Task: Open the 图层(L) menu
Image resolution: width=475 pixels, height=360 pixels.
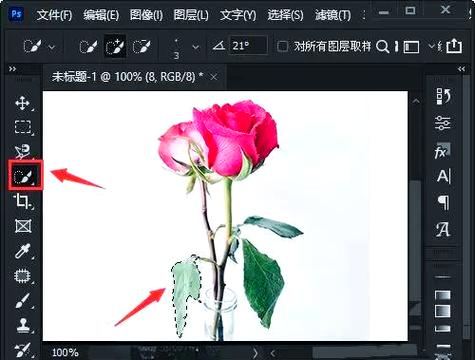Action: 191,15
